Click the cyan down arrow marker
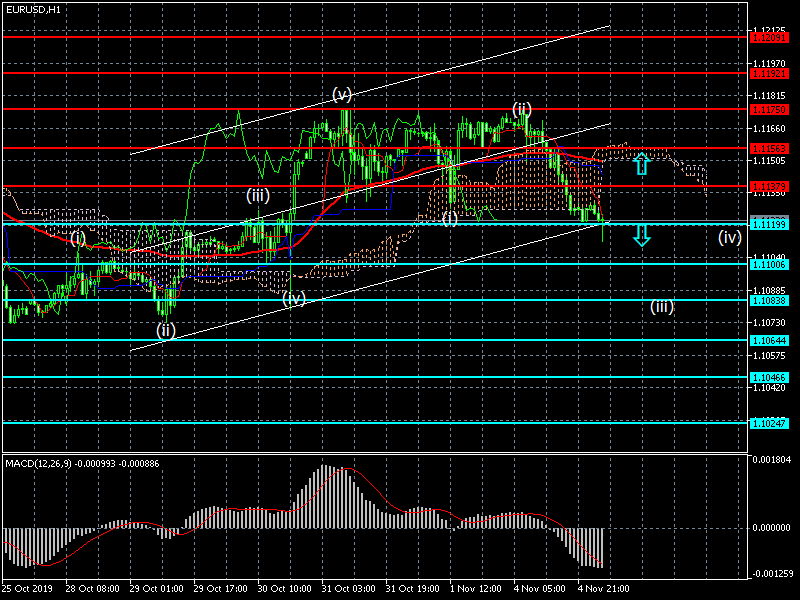Screen dimensions: 800x600 (x=642, y=236)
